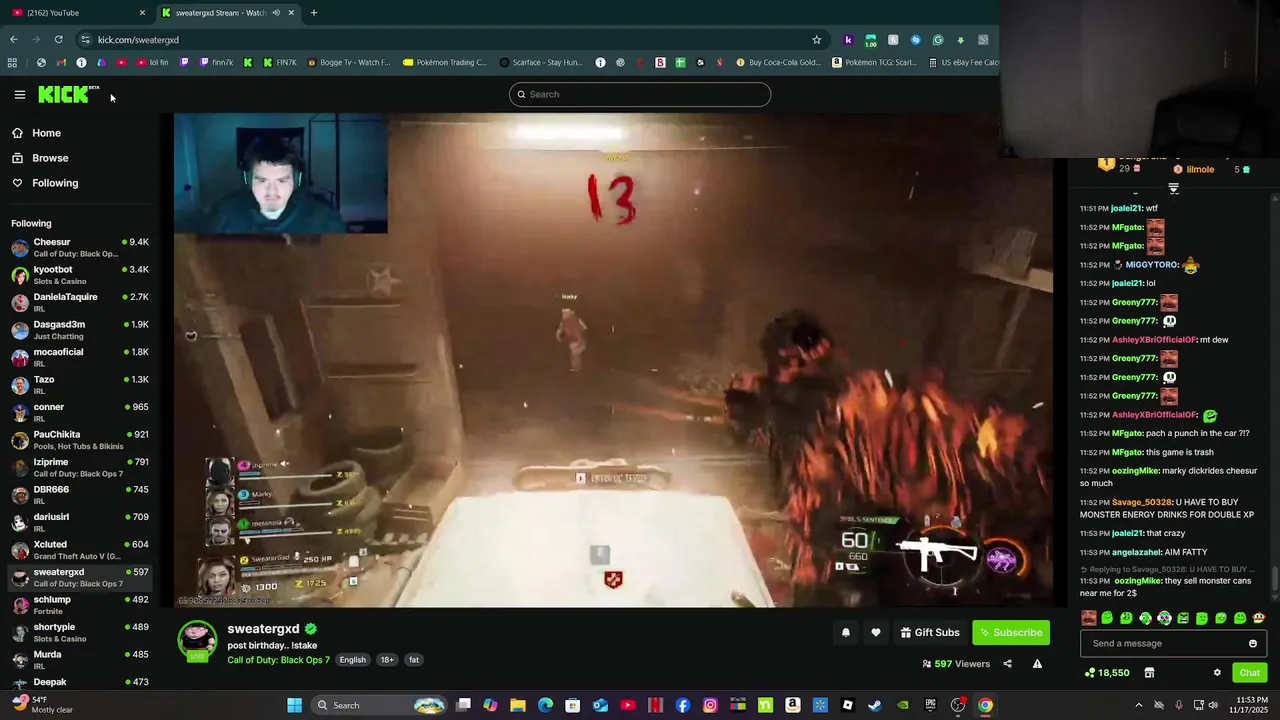The image size is (1280, 720).
Task: Open the 'Scarface - Stay Hun...' bookmark
Action: click(541, 62)
